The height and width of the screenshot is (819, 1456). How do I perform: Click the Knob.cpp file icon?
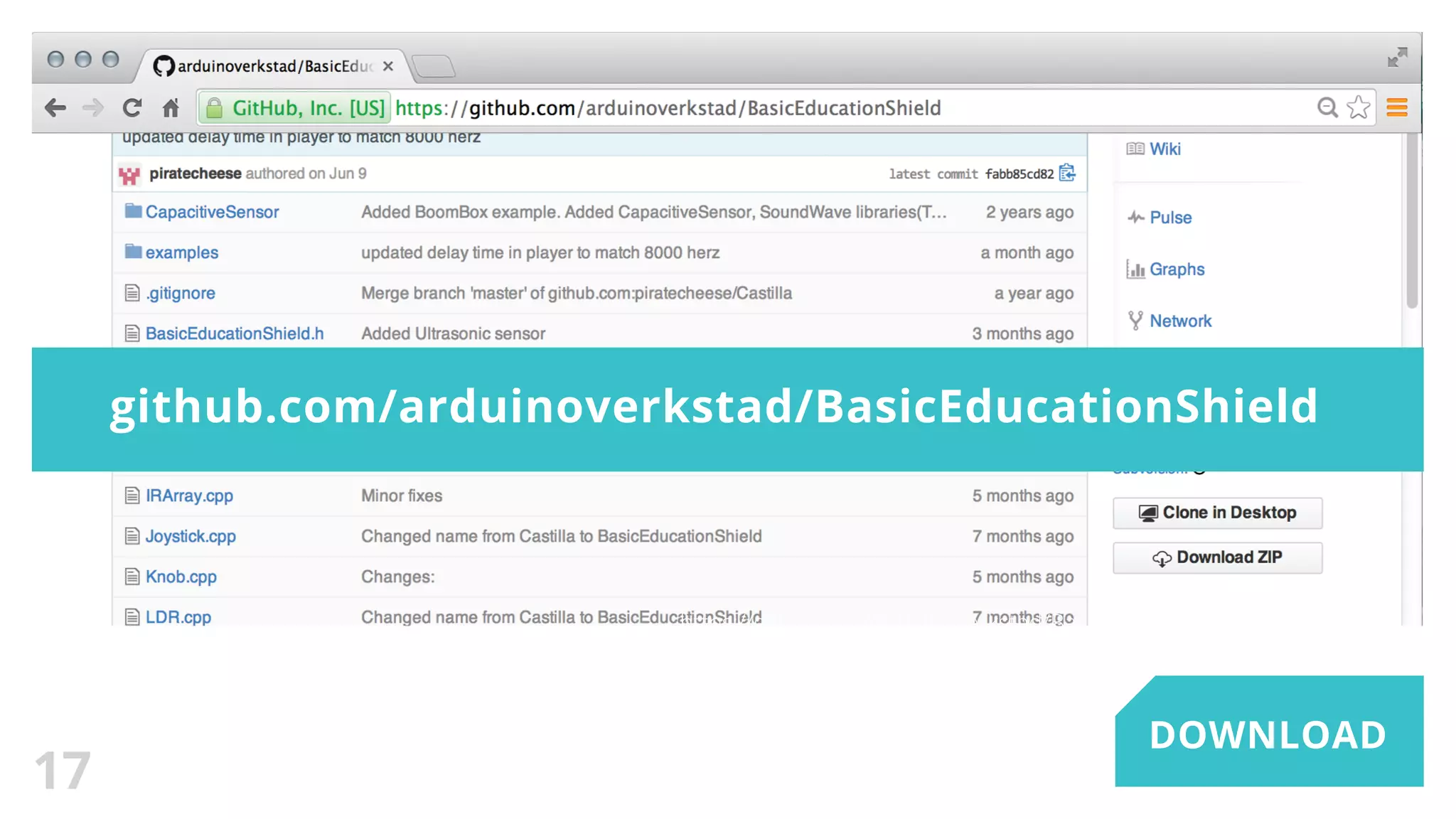(132, 576)
